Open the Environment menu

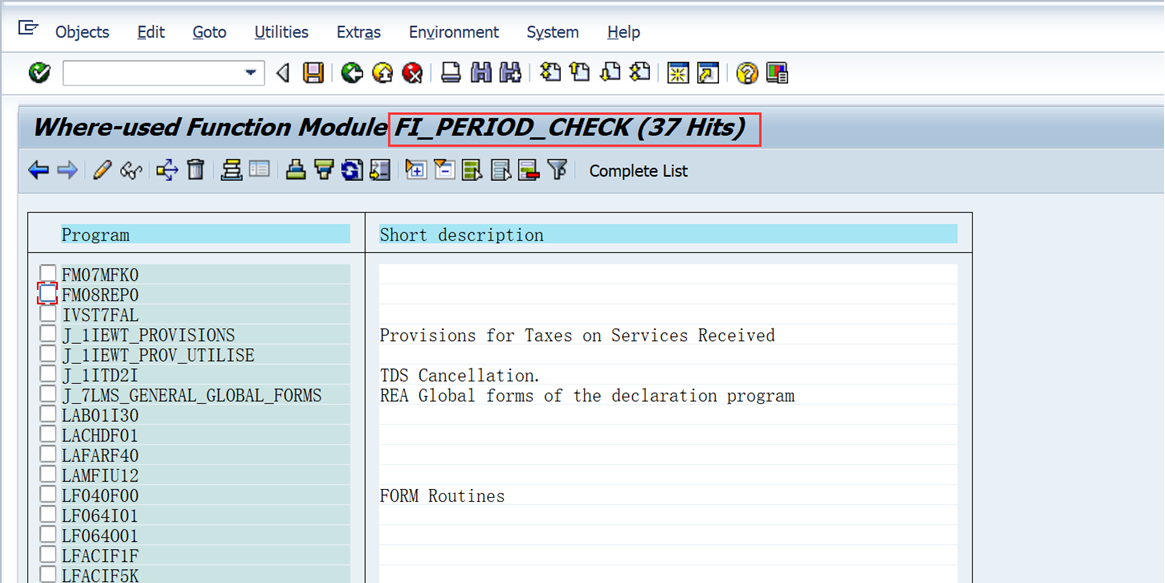click(454, 32)
